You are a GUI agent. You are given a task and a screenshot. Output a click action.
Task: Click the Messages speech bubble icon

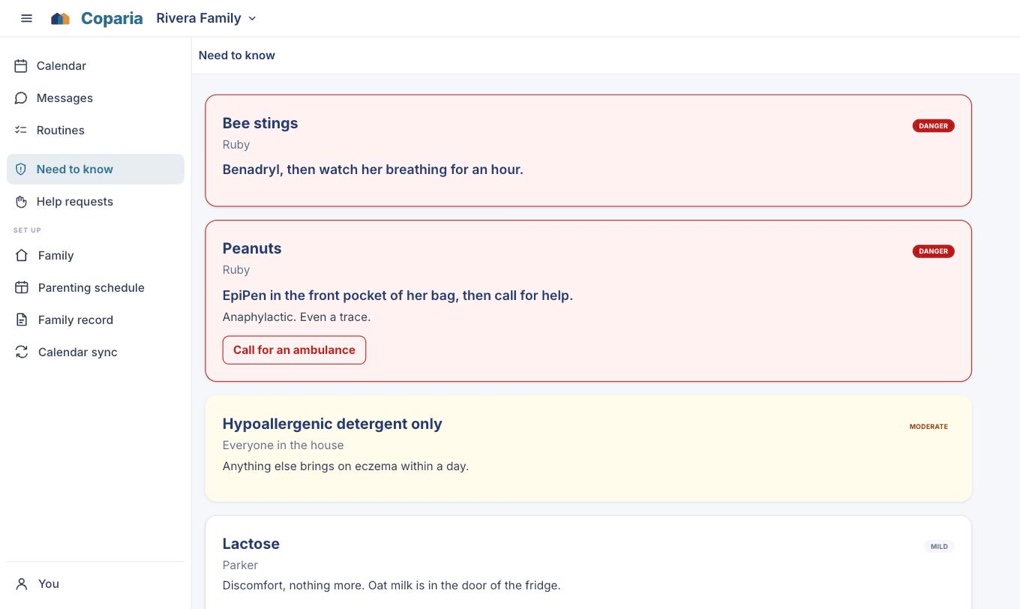point(21,98)
